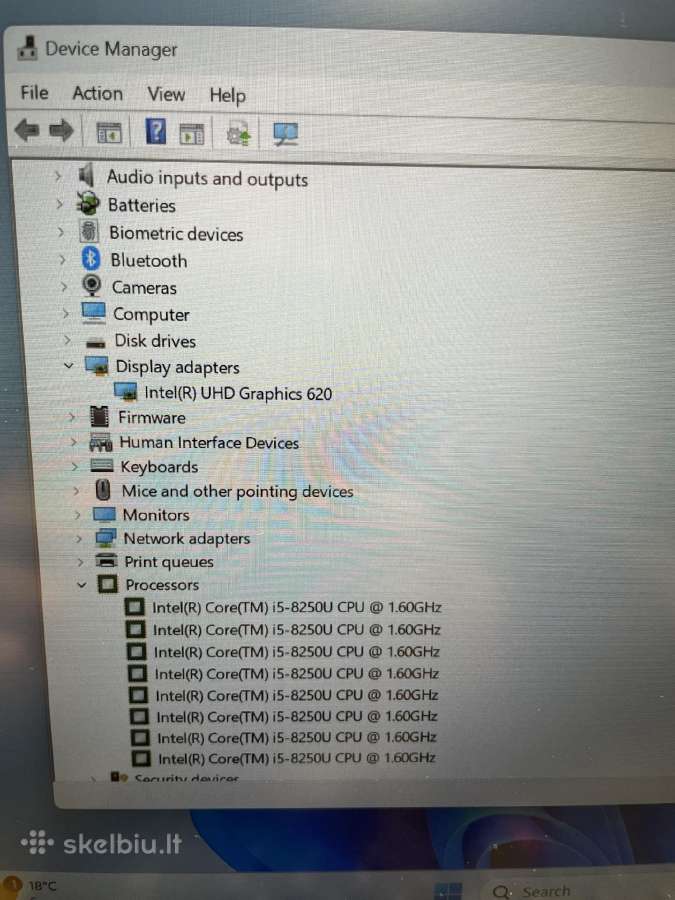Expand the Firmware node
The image size is (675, 900).
pos(72,417)
